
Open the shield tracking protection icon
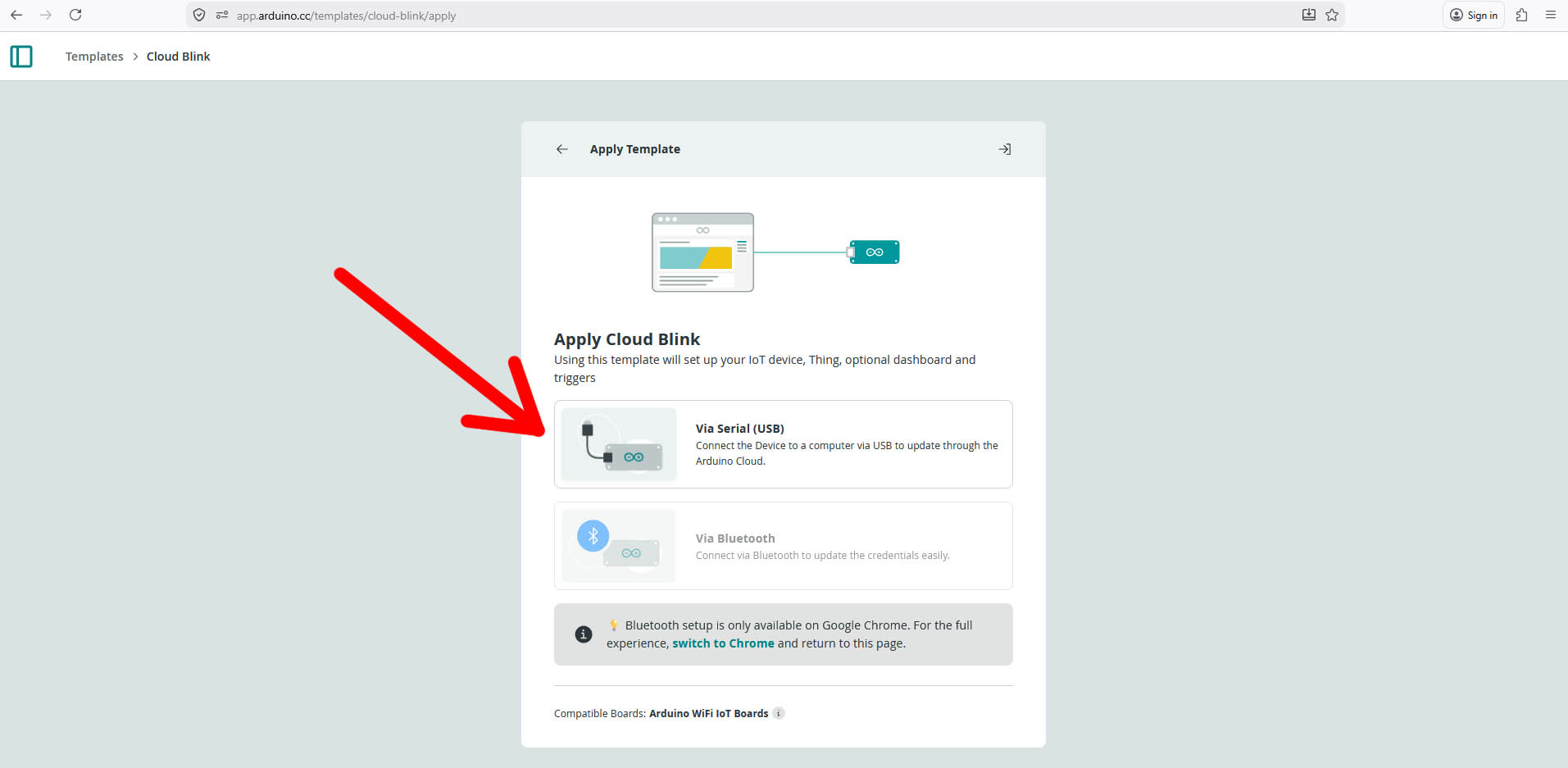199,15
